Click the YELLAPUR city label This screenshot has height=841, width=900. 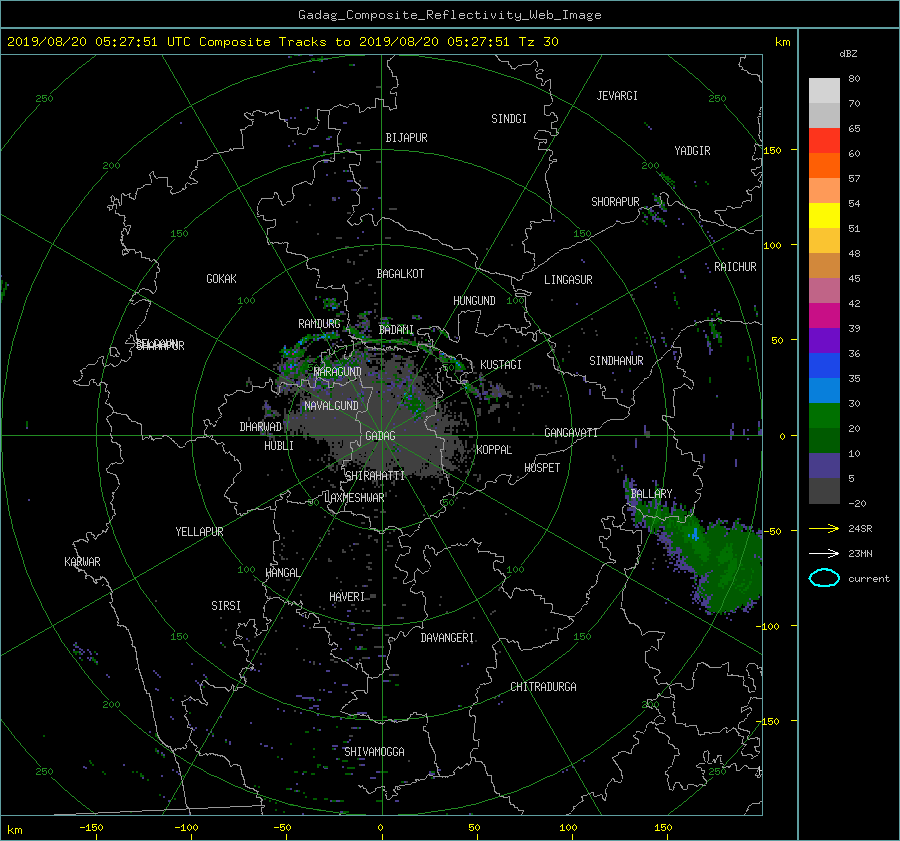coord(199,532)
